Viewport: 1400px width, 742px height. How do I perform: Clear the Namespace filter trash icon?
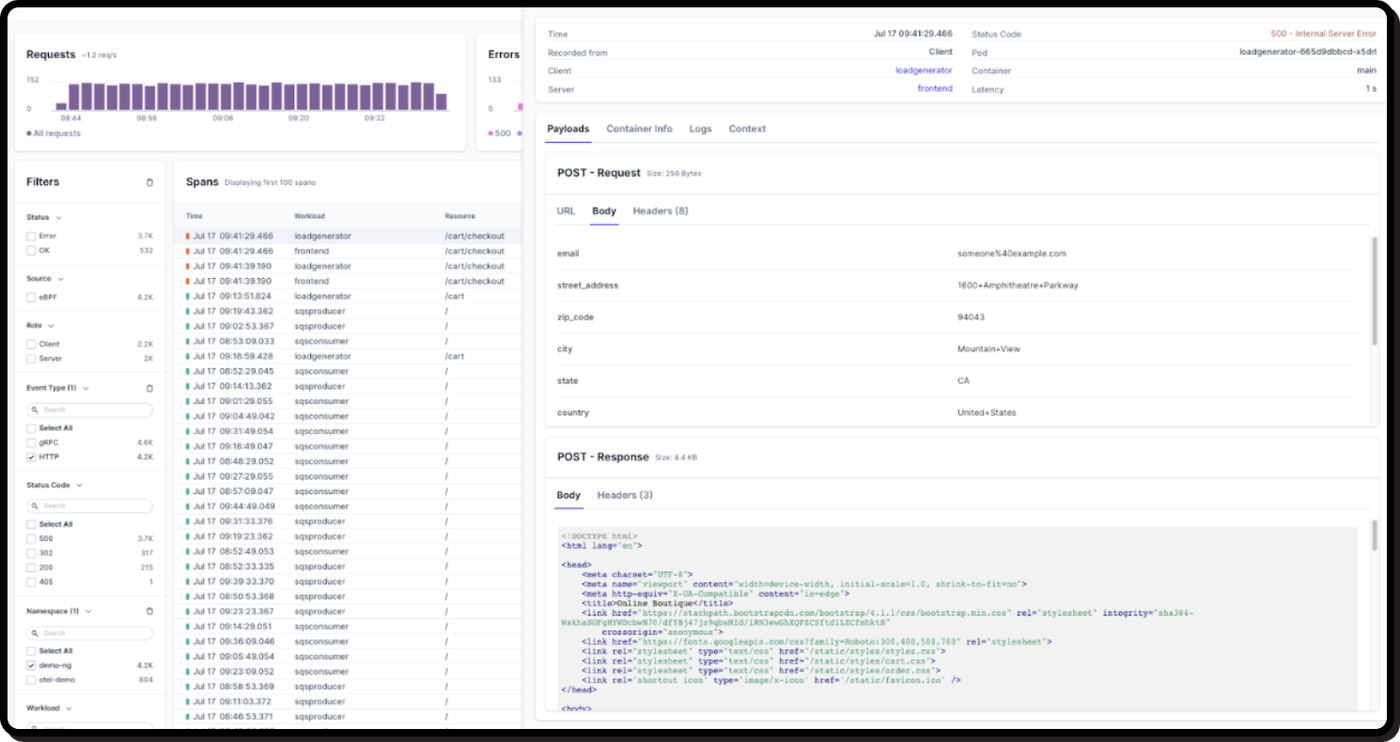[150, 611]
